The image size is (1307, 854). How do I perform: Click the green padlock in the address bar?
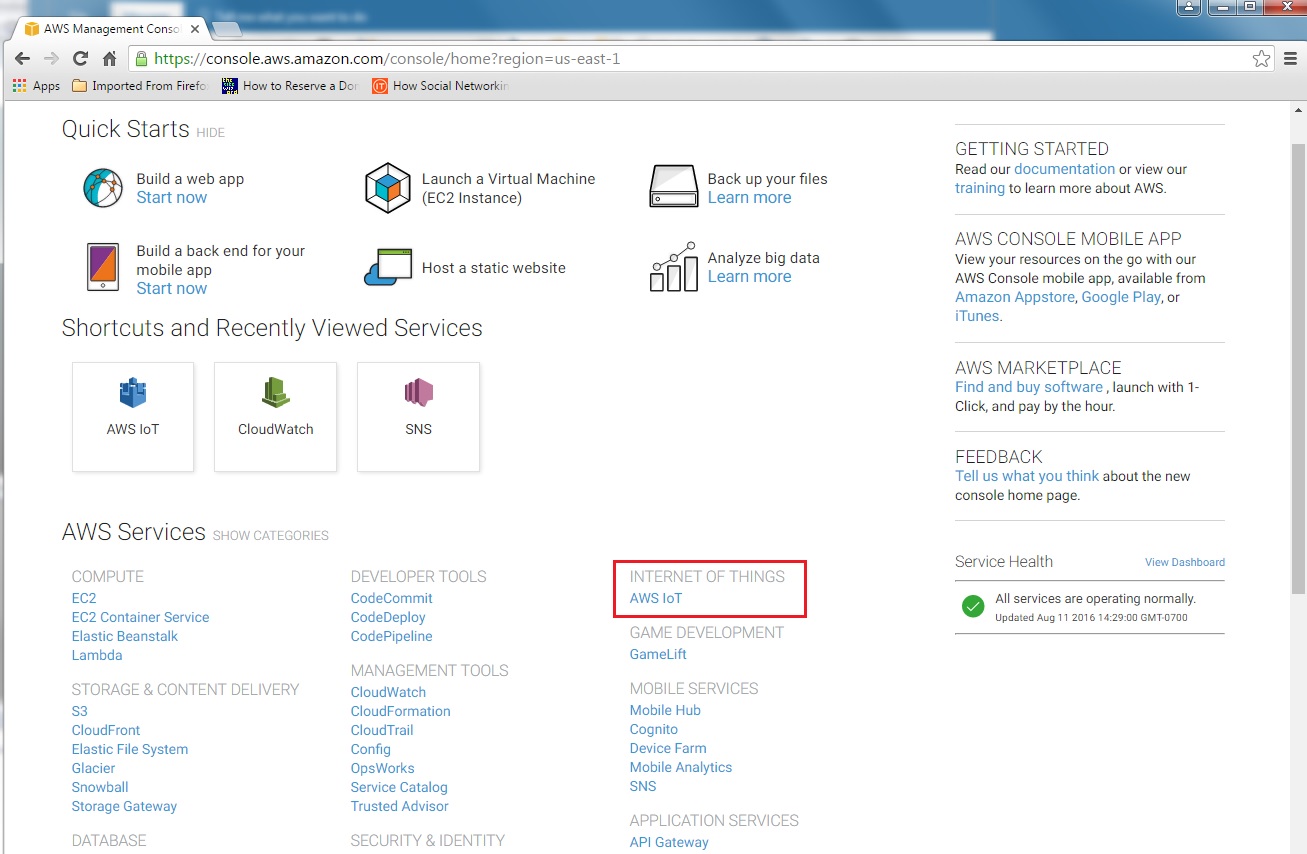click(x=142, y=59)
